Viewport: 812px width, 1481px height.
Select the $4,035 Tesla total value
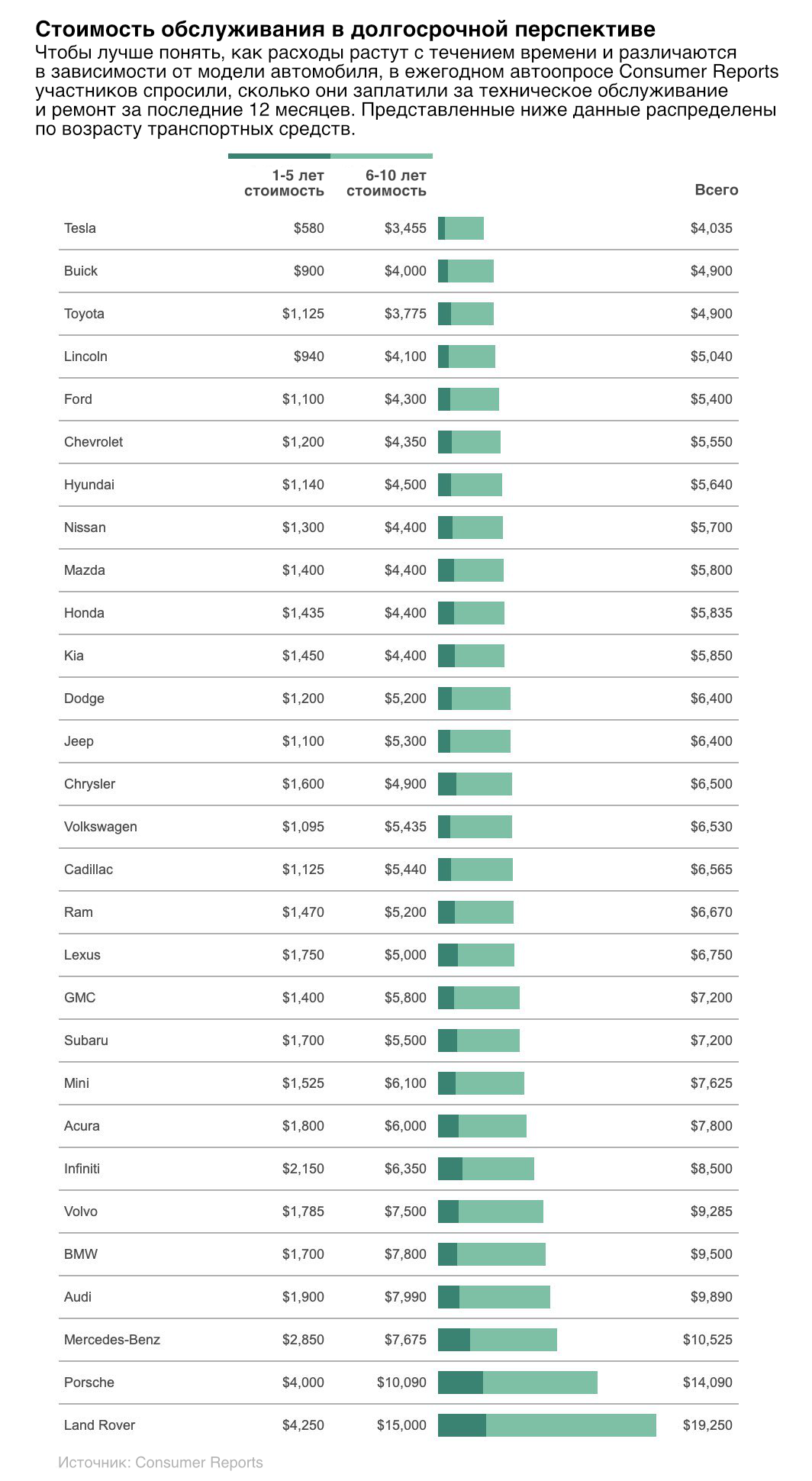(711, 228)
